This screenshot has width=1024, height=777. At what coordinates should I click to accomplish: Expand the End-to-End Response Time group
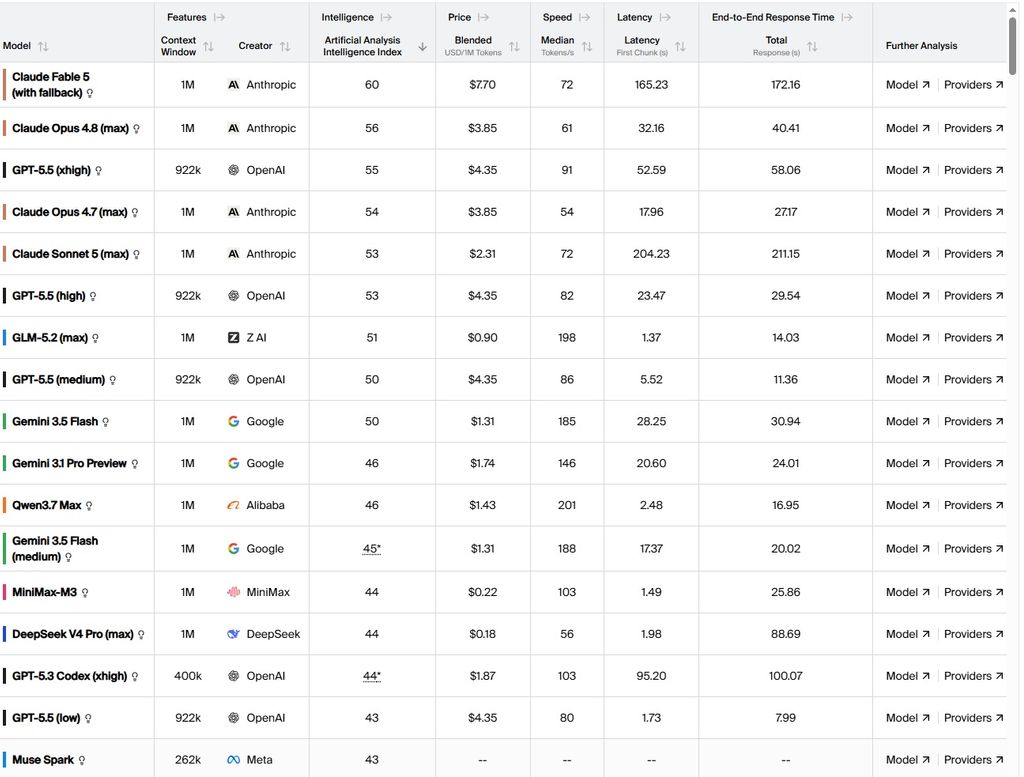tap(847, 18)
